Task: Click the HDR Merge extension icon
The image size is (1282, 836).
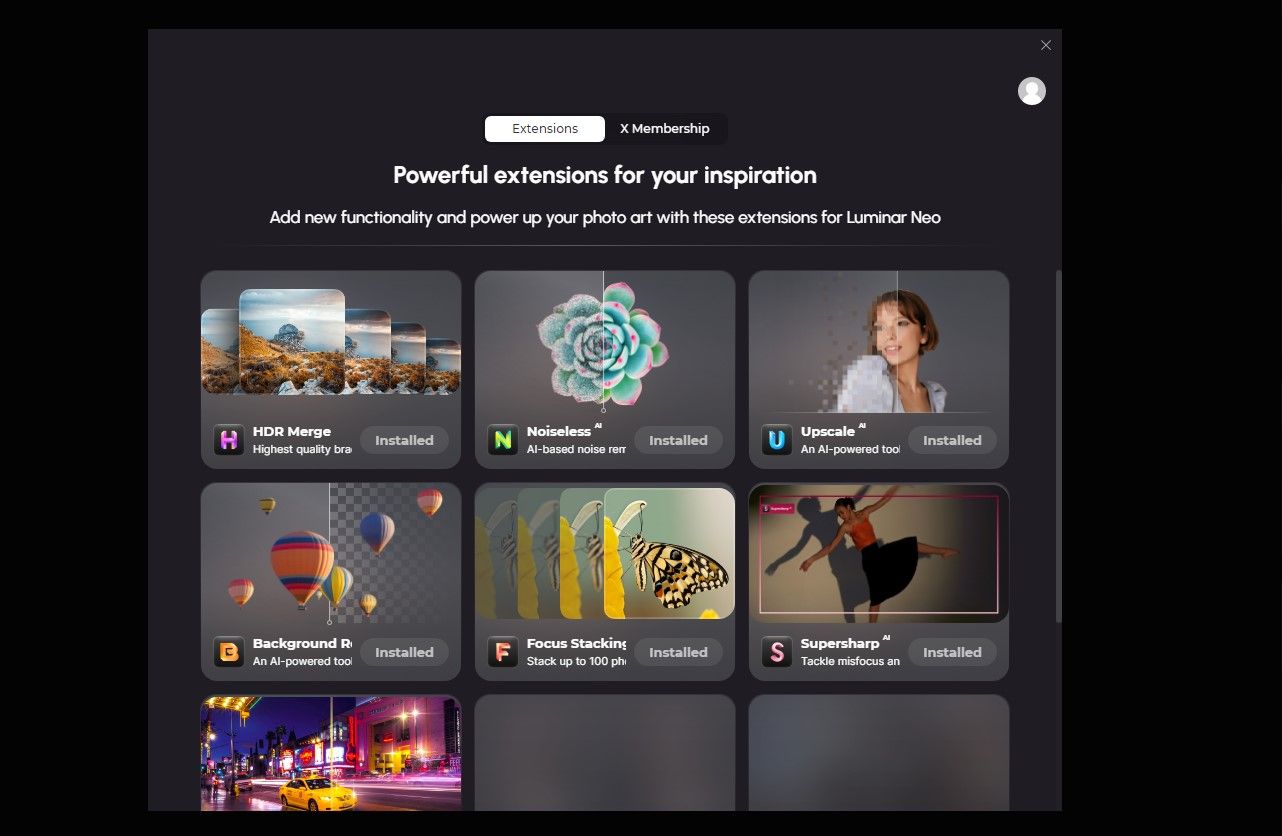Action: point(229,440)
